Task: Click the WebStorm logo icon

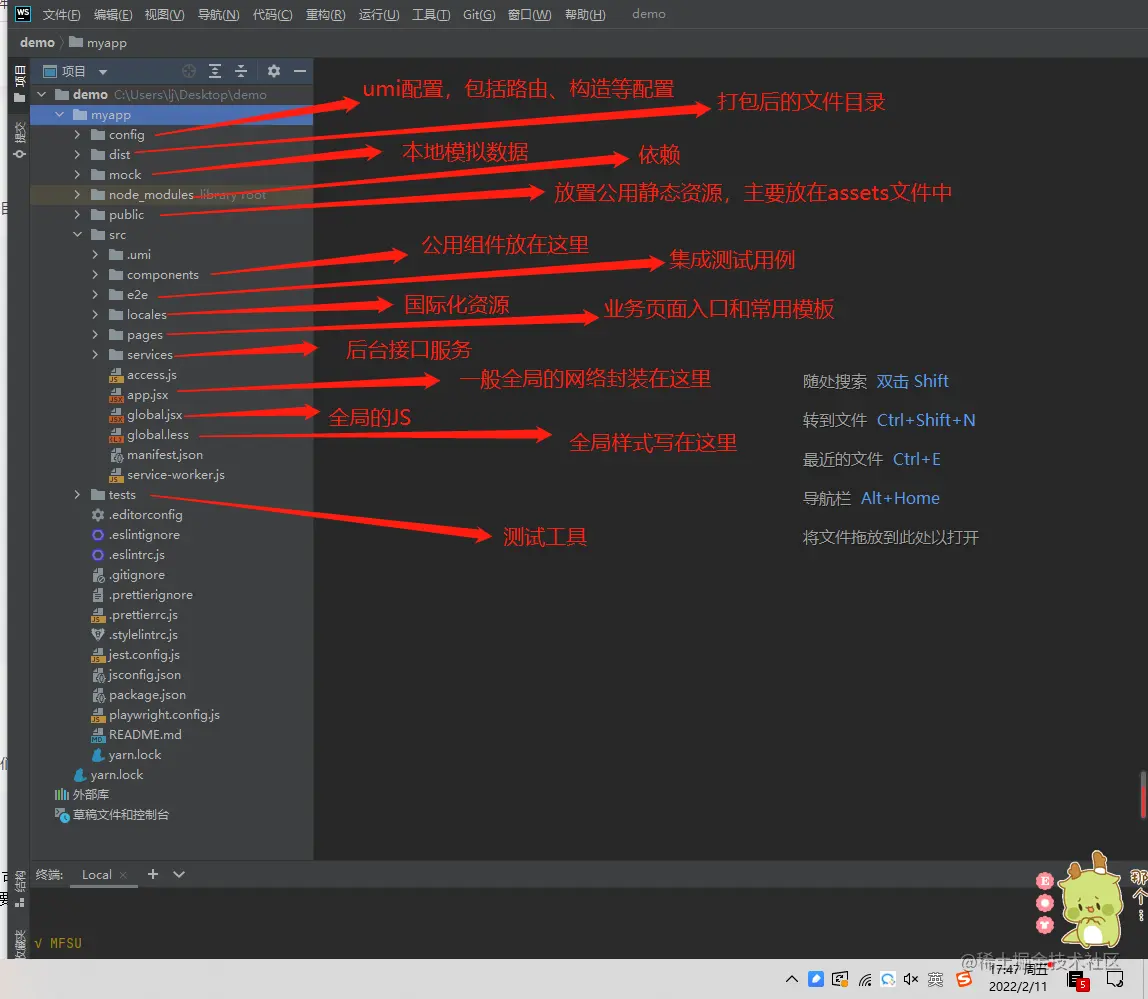Action: [x=23, y=13]
